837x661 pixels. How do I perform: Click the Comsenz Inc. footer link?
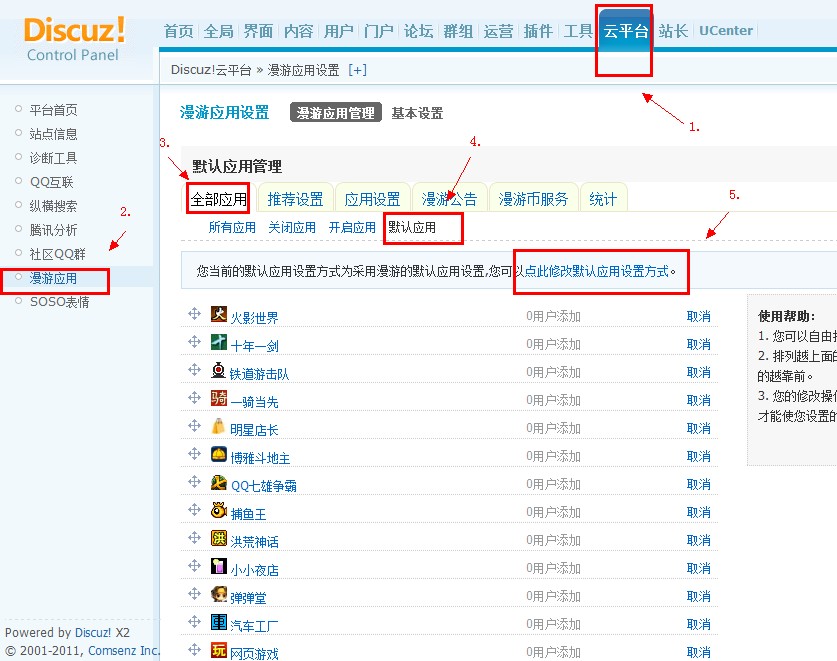123,650
